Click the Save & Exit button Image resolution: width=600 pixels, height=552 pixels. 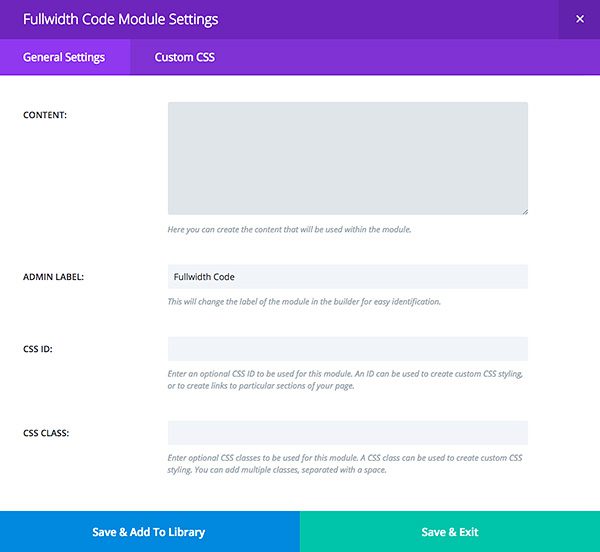click(450, 531)
